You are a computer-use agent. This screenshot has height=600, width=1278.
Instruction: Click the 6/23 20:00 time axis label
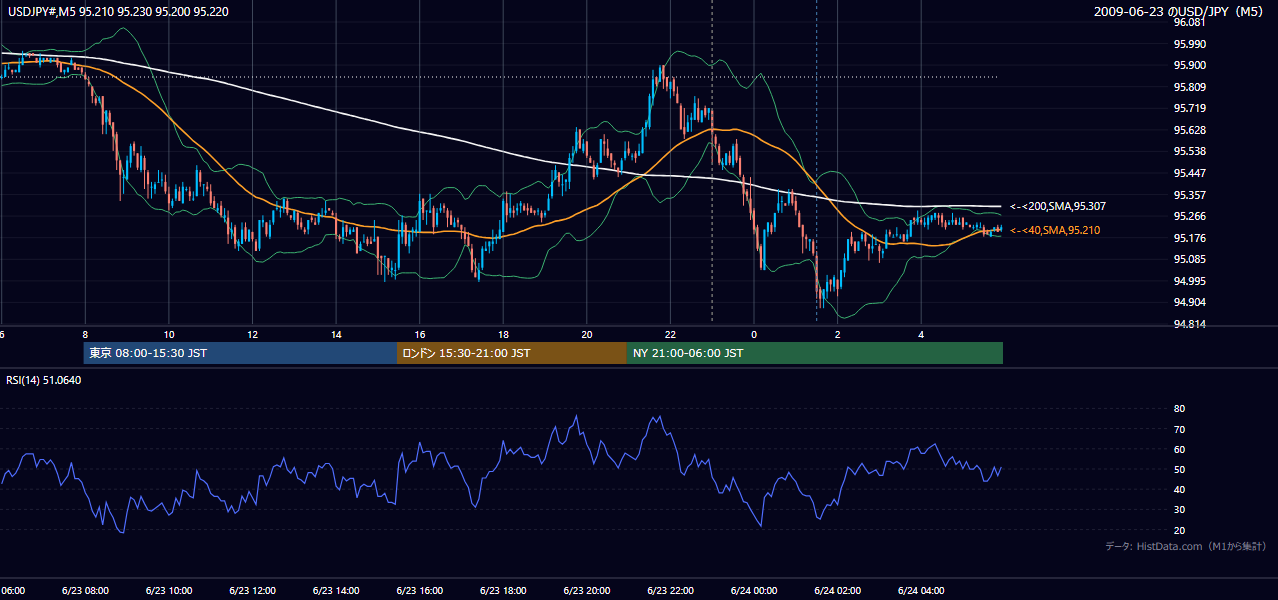coord(586,591)
